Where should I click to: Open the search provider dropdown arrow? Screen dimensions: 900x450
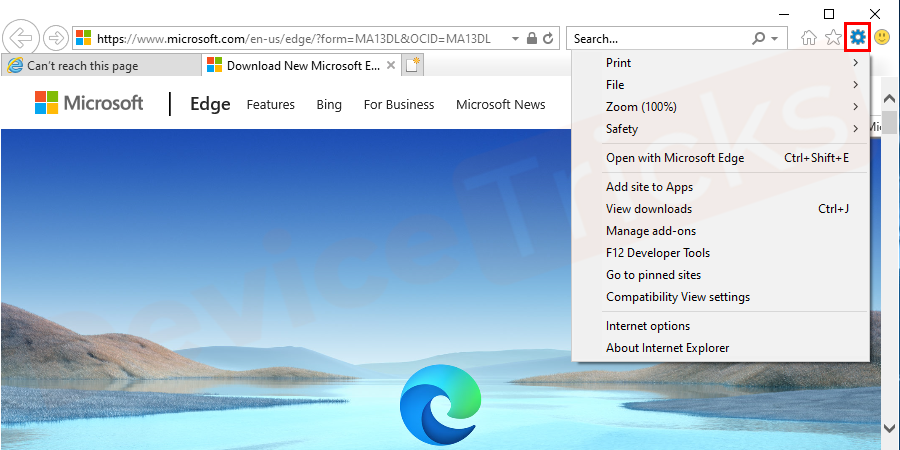pos(774,38)
